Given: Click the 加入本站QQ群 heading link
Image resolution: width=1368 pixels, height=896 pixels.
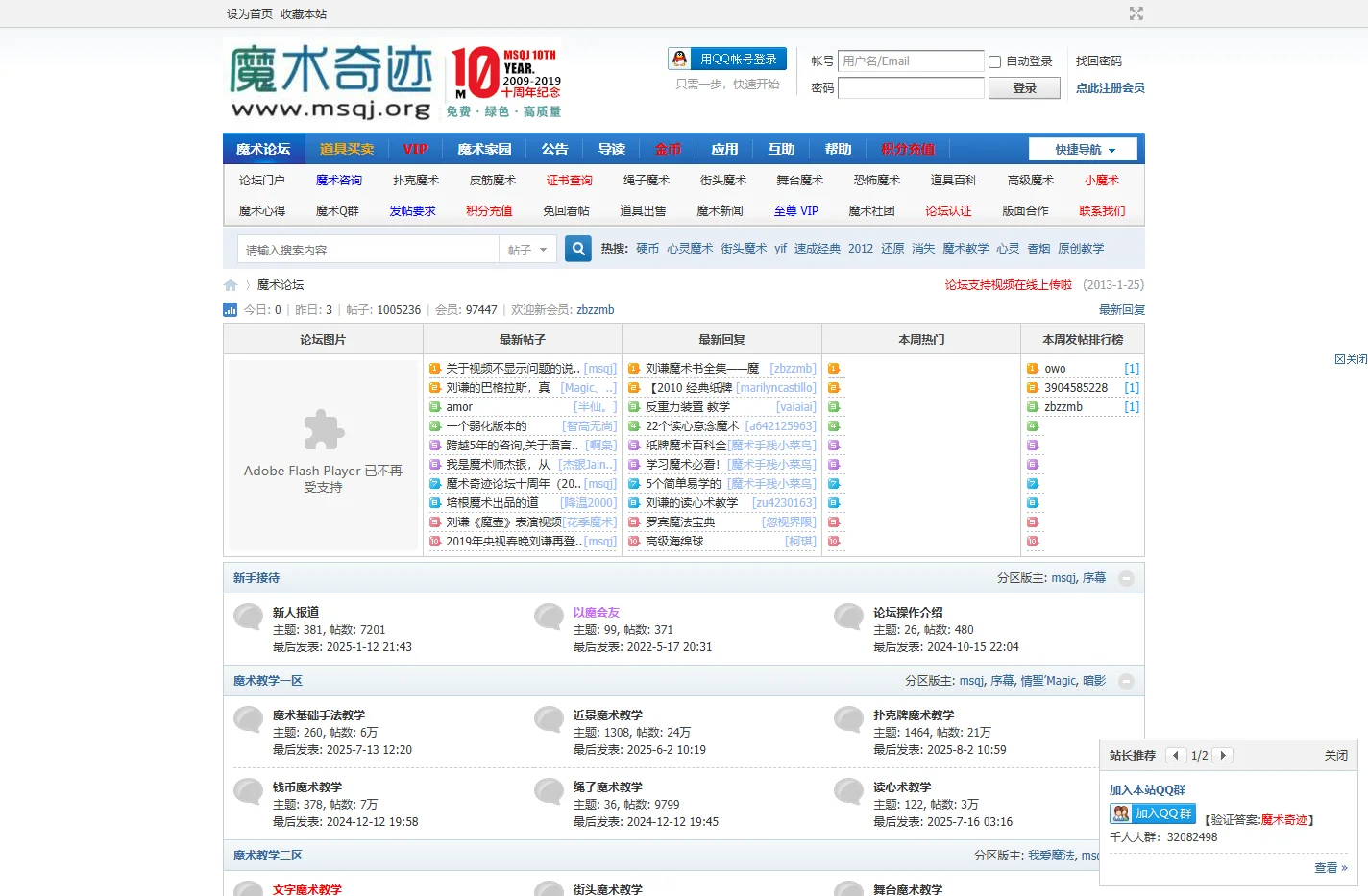Looking at the screenshot, I should (x=1147, y=790).
